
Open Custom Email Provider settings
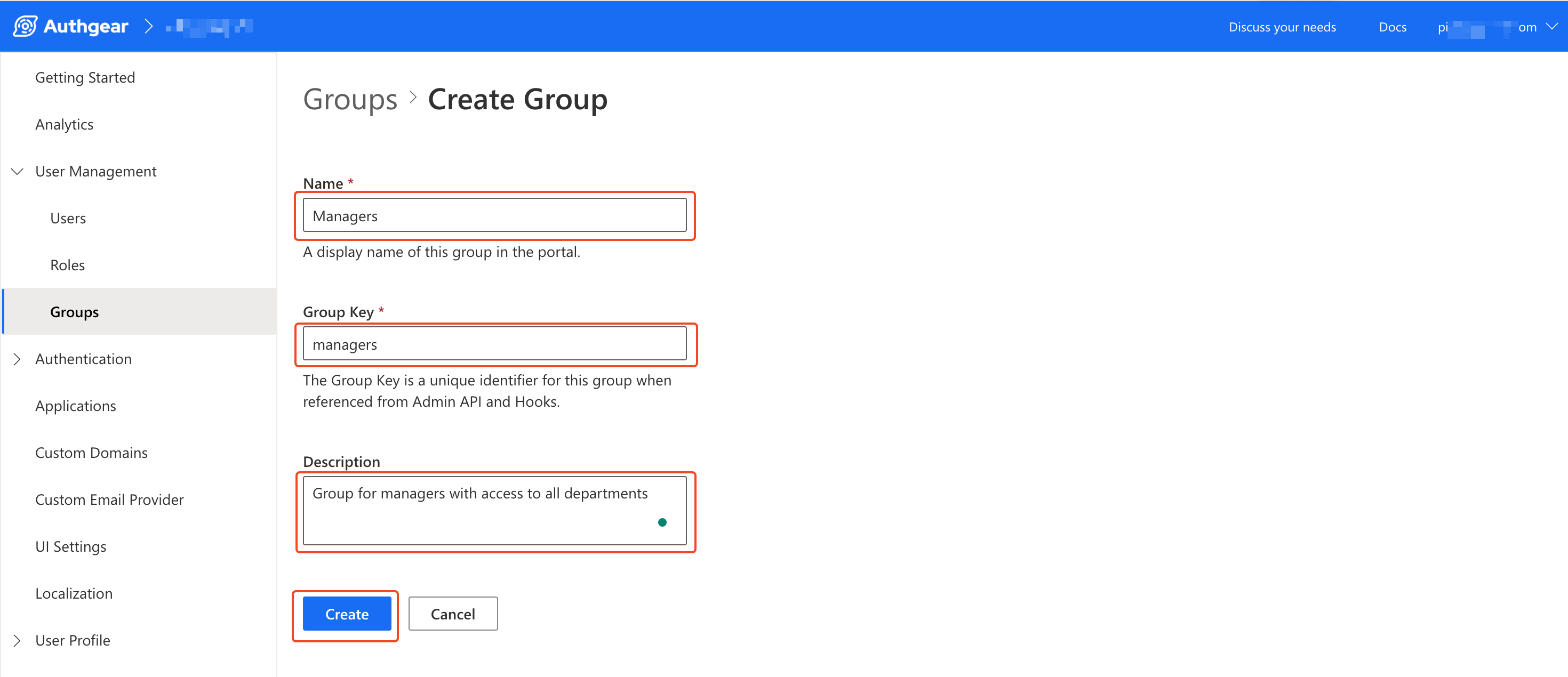click(x=109, y=499)
